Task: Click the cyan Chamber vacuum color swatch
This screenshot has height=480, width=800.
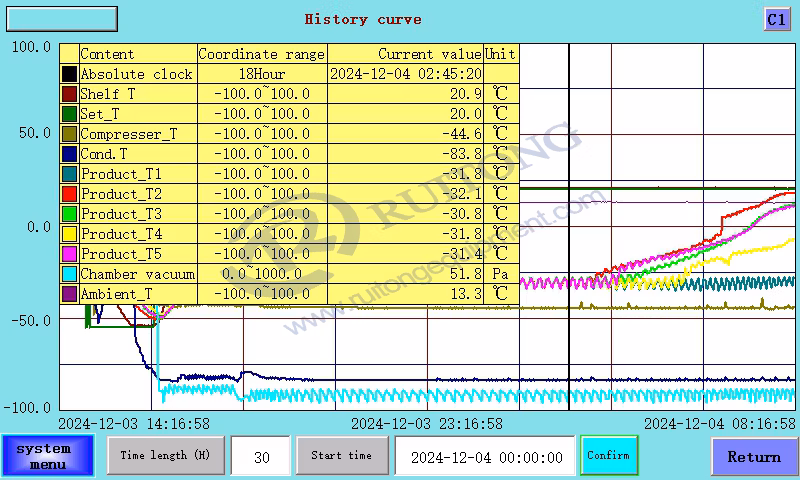Action: click(69, 274)
